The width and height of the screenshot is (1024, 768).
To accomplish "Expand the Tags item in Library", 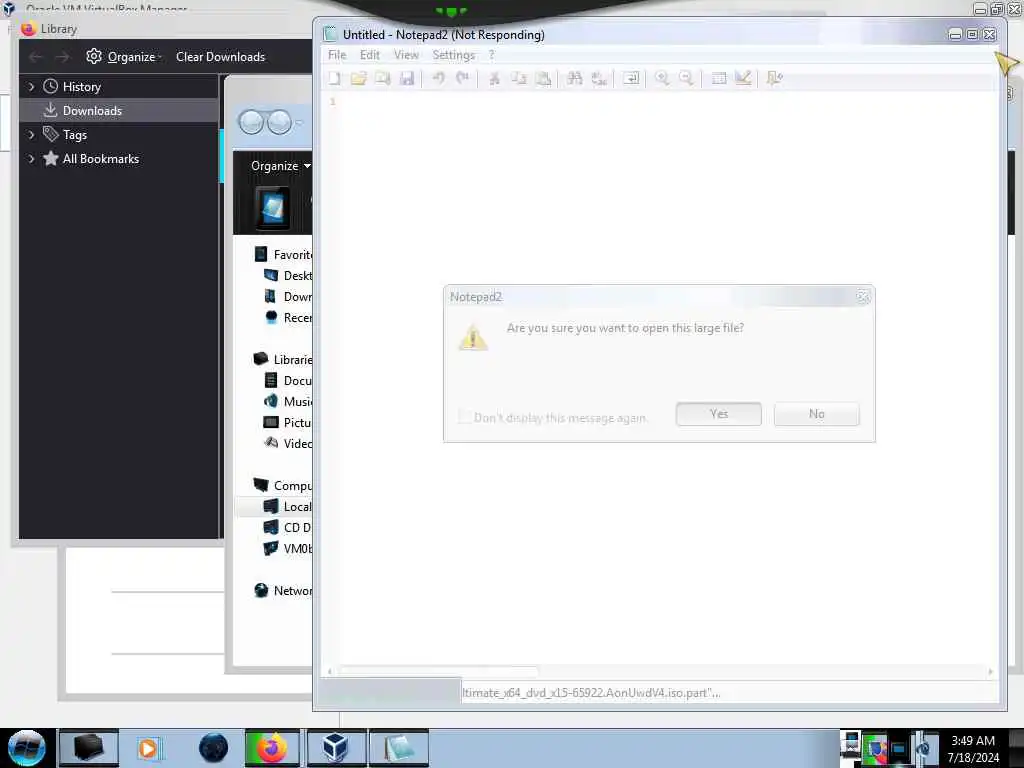I will [31, 135].
